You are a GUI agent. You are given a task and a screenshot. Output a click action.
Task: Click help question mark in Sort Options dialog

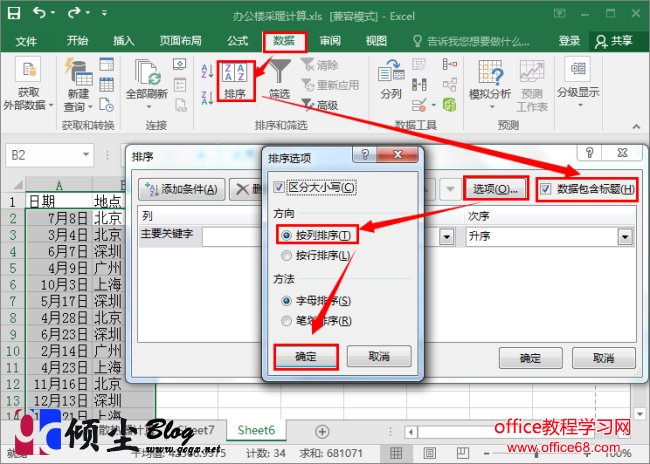365,155
